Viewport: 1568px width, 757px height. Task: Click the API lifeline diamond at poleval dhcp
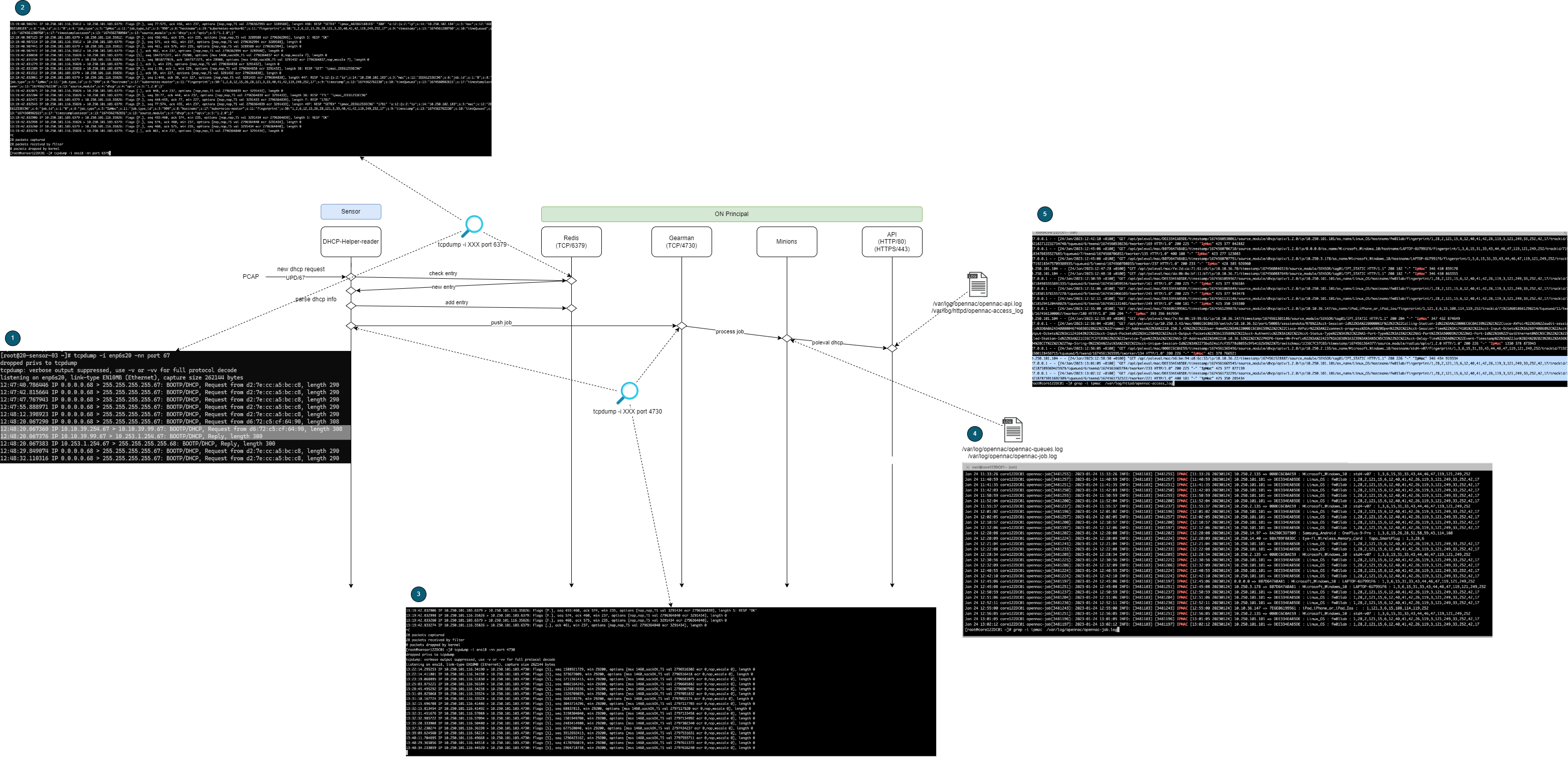(x=892, y=348)
